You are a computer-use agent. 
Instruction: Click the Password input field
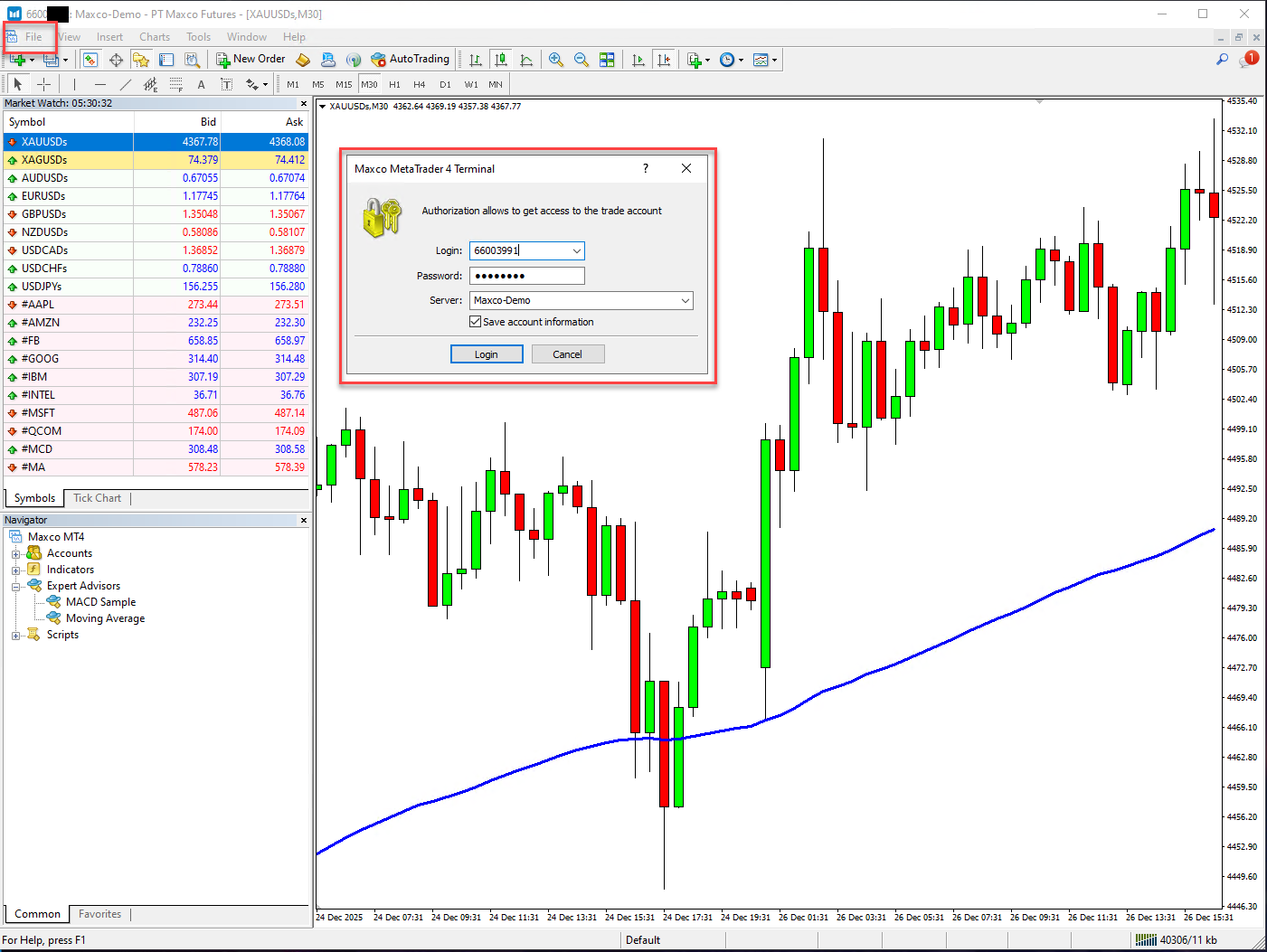click(x=527, y=276)
